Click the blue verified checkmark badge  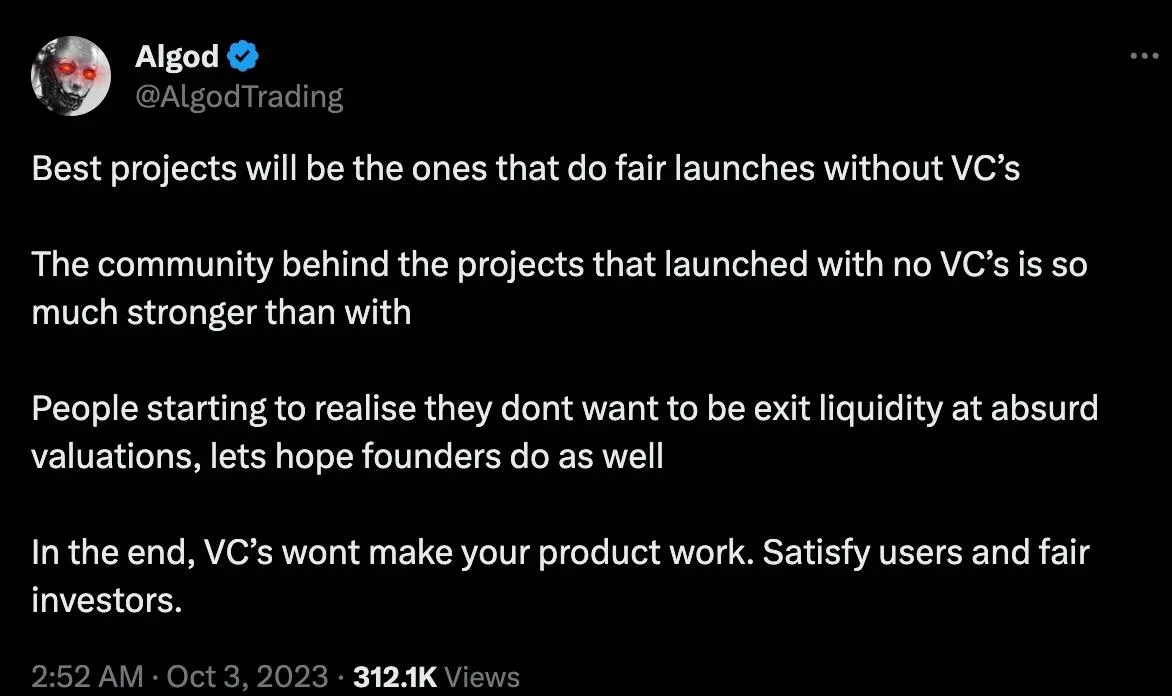(x=245, y=57)
